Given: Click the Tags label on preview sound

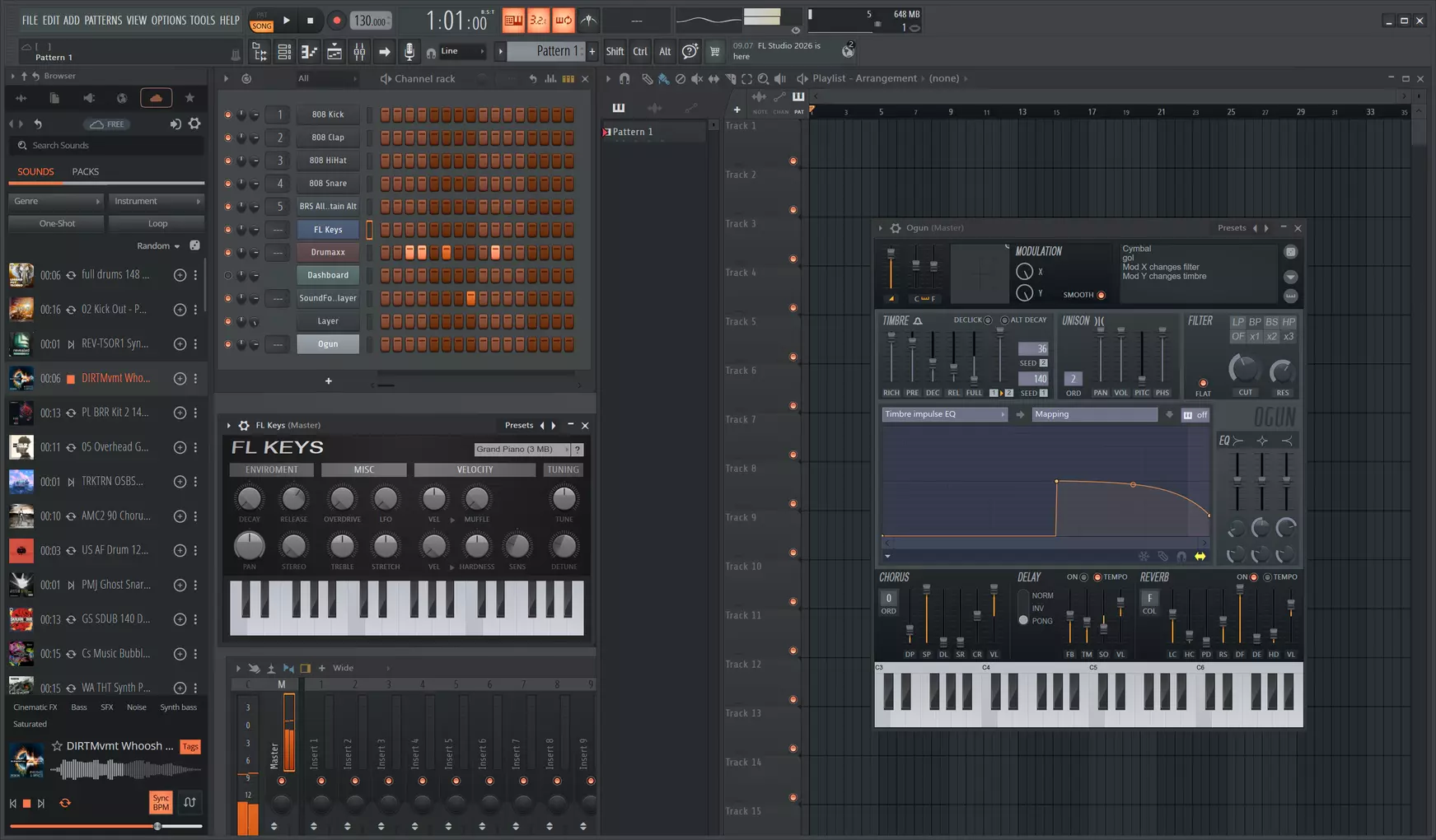Looking at the screenshot, I should point(190,747).
